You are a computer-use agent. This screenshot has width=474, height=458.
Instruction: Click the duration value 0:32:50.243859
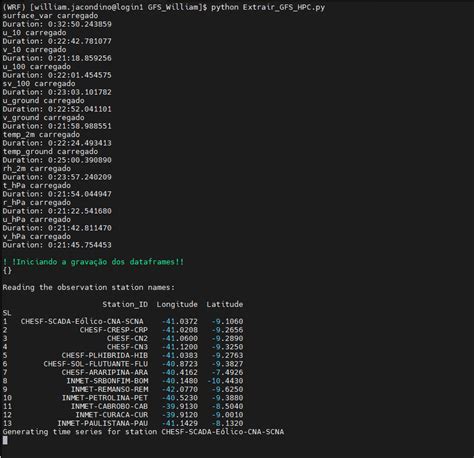pos(80,24)
